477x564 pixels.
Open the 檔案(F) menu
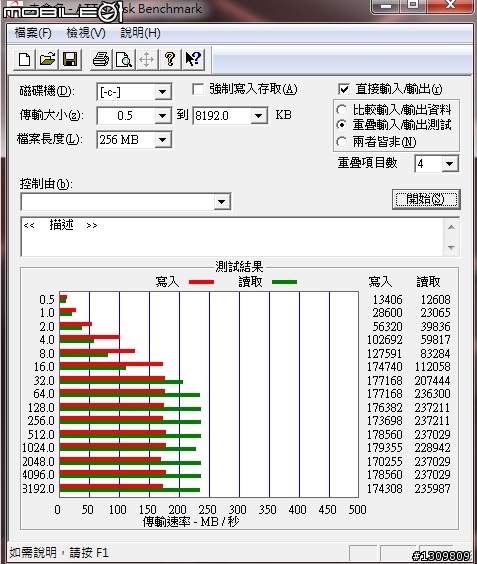33,33
